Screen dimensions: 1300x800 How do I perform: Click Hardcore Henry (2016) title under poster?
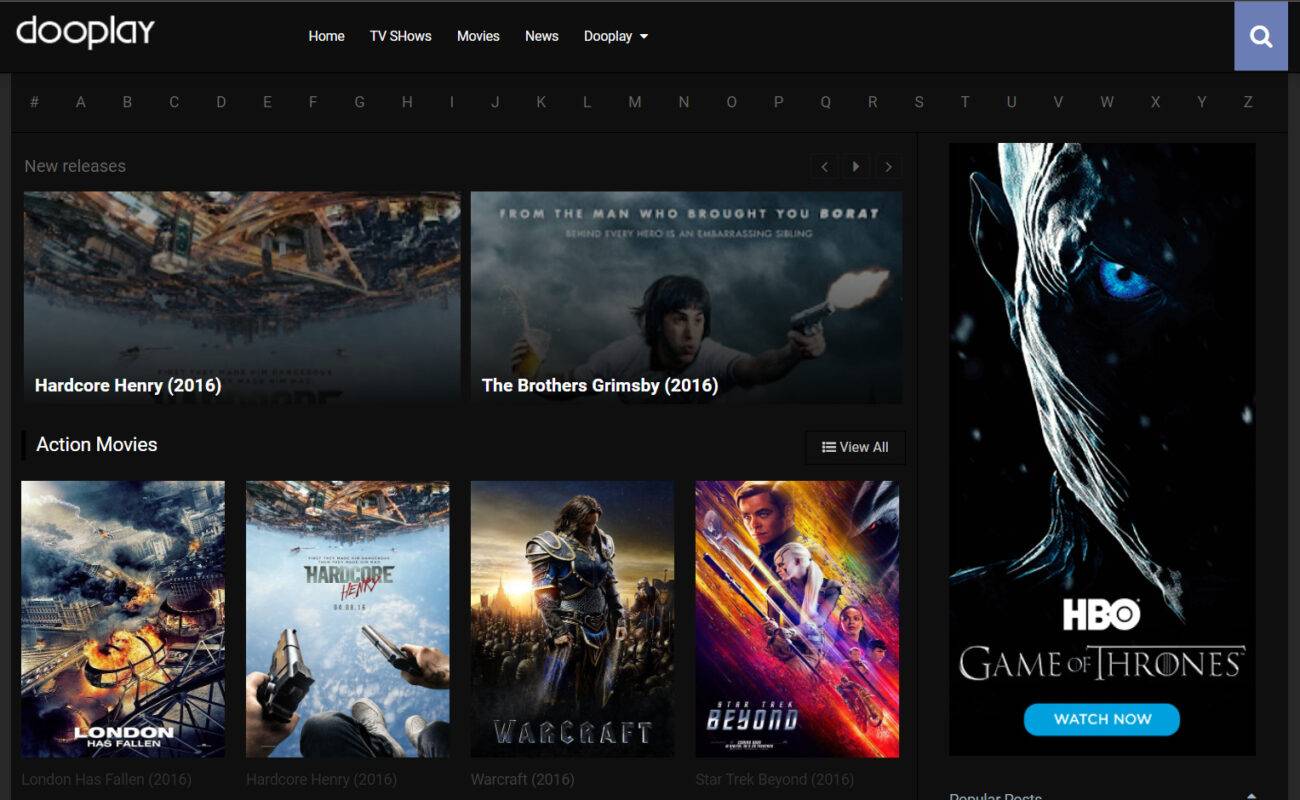click(321, 779)
